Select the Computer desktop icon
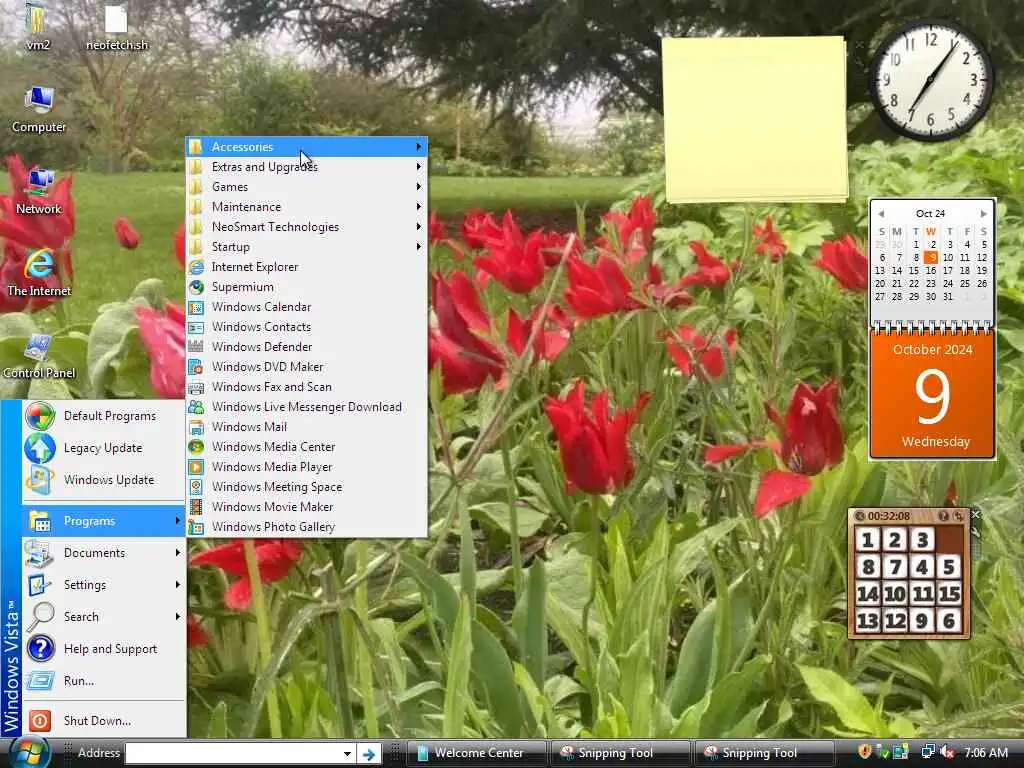The image size is (1024, 768). 39,109
